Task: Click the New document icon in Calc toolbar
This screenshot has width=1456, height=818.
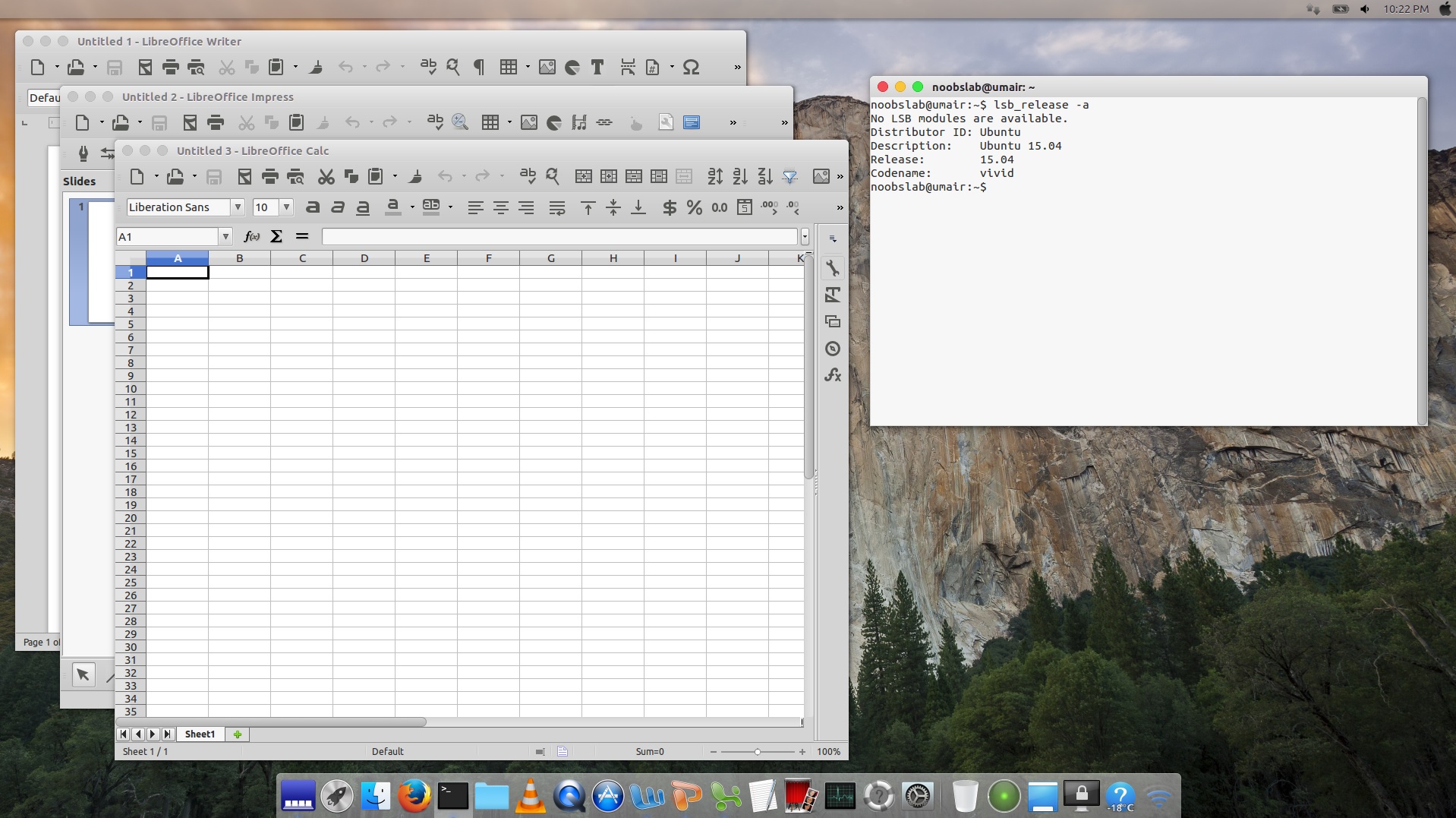Action: (137, 177)
